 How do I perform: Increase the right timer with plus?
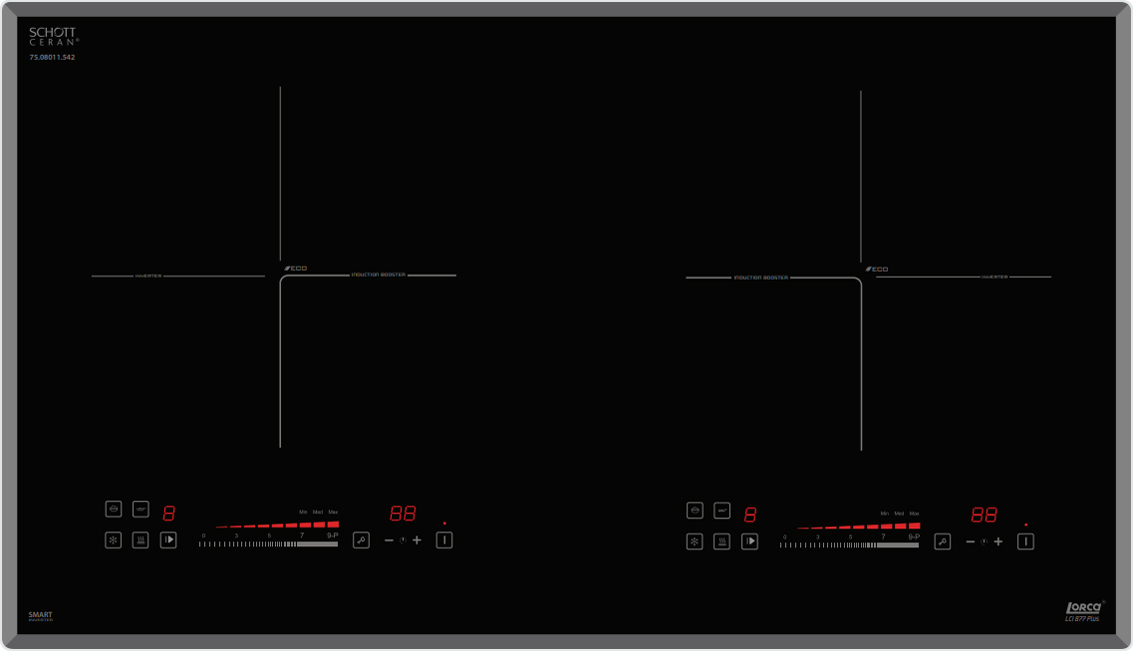pos(998,541)
